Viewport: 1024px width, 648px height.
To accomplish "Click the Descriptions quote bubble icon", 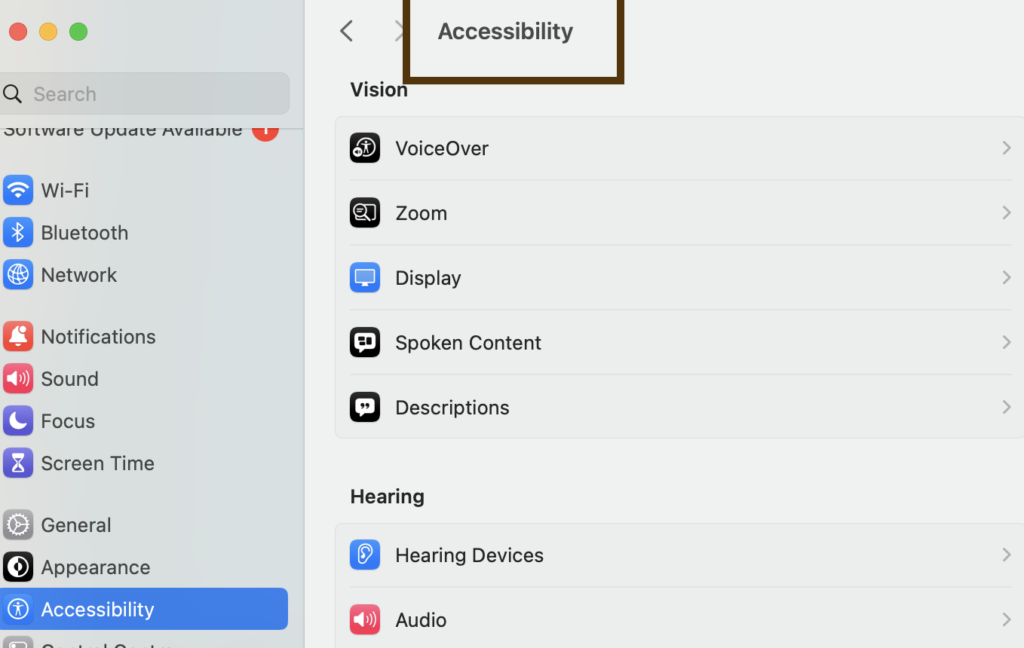I will pos(365,407).
